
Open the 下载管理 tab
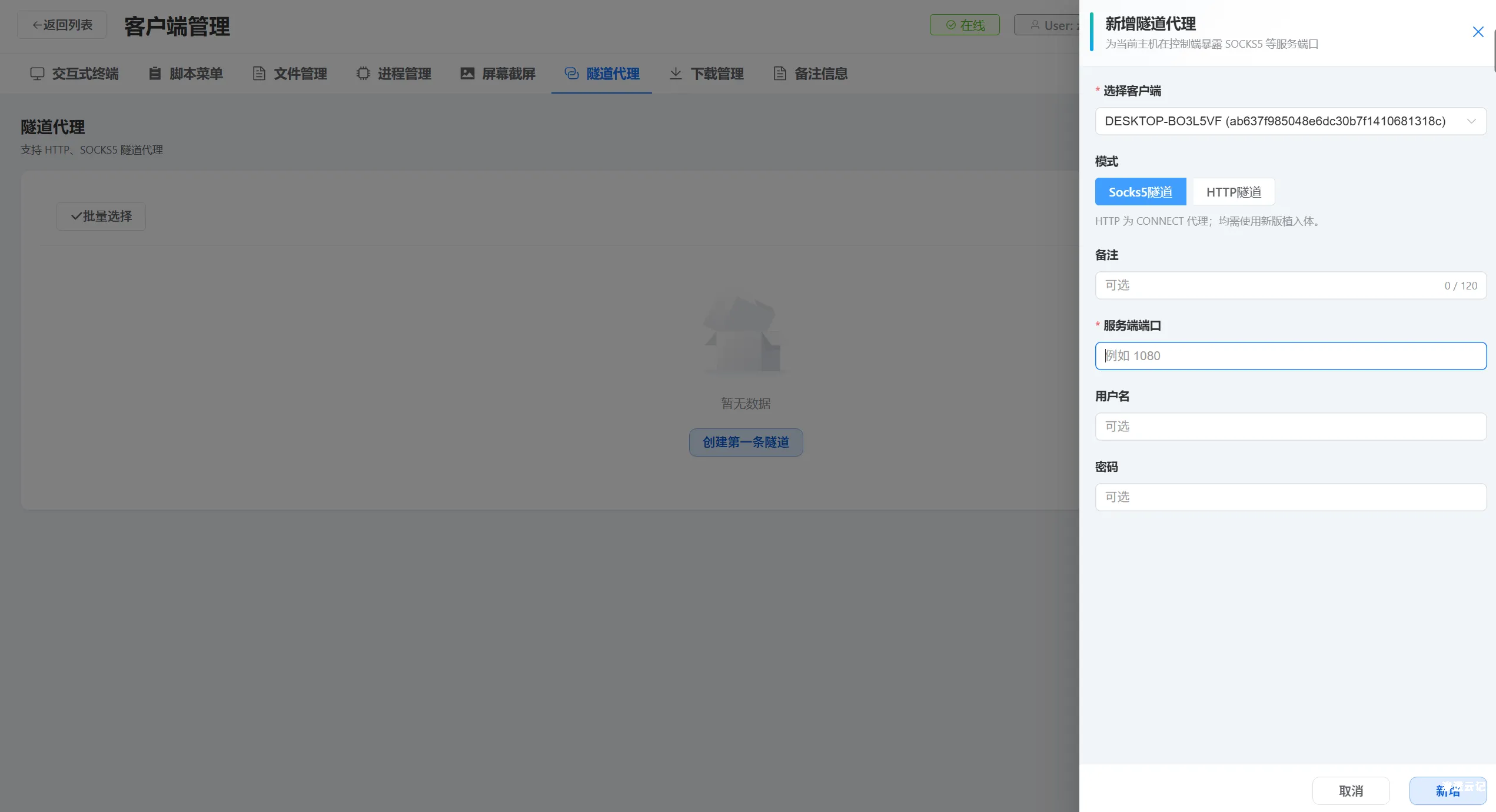pos(706,74)
